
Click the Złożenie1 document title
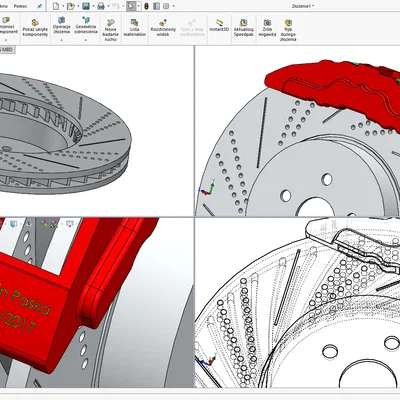tap(302, 6)
